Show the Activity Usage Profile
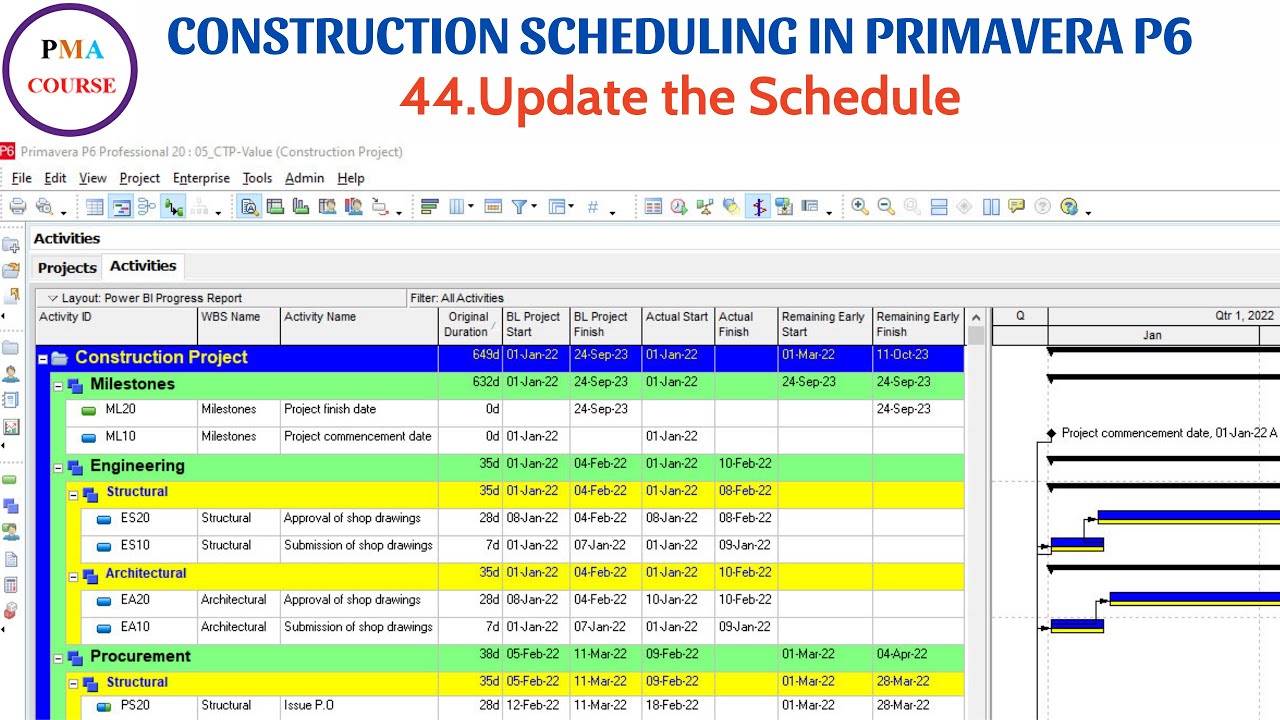1280x720 pixels. coord(301,207)
